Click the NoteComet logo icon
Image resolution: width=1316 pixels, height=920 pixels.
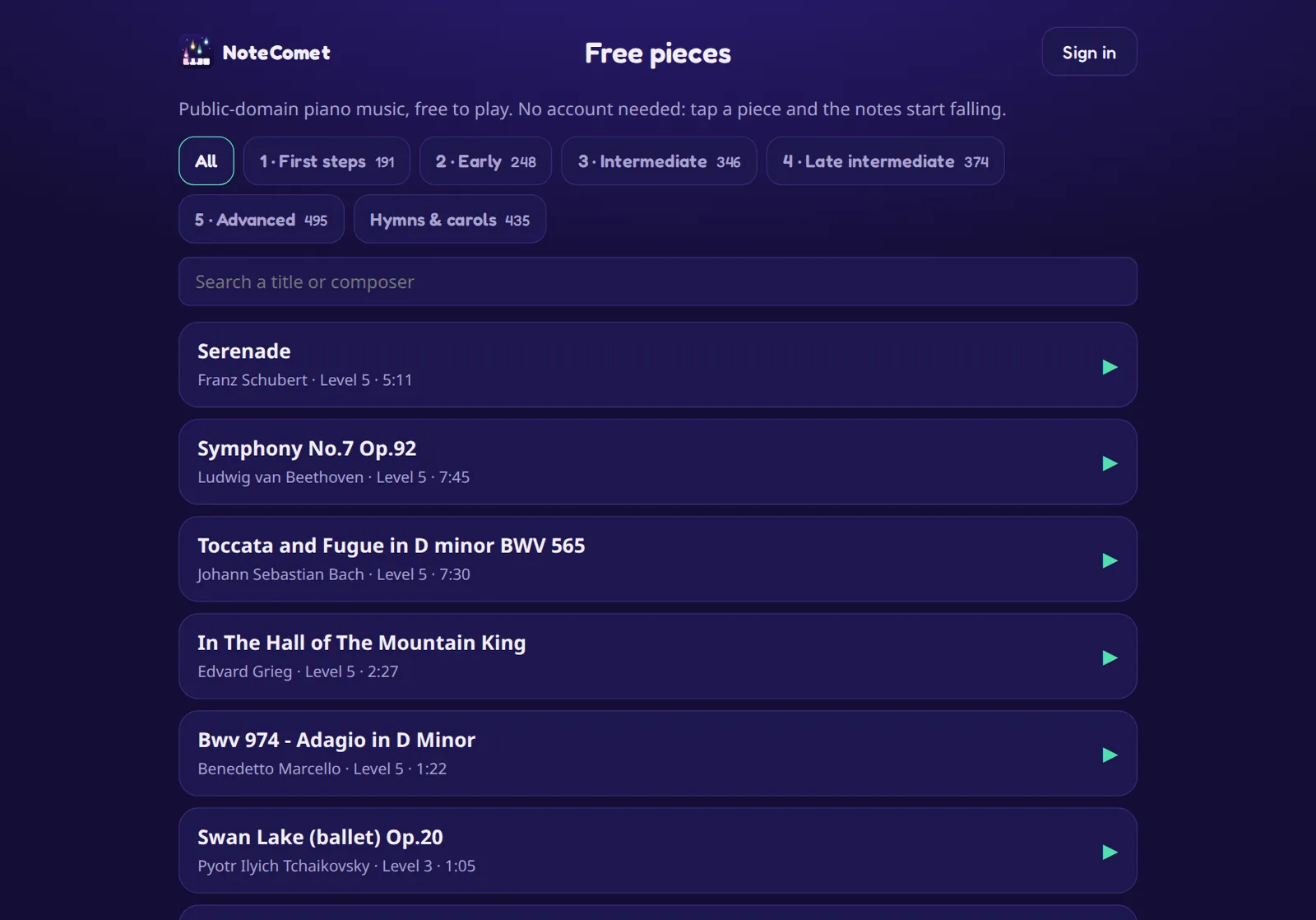click(196, 52)
